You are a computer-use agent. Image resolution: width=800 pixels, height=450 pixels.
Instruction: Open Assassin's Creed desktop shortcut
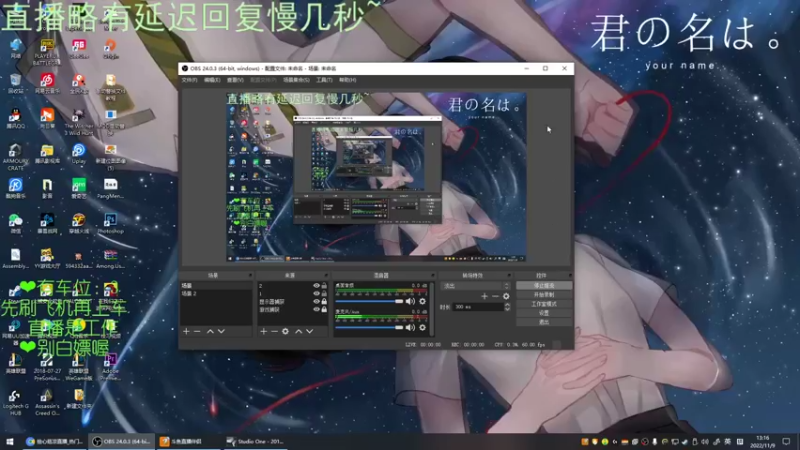47,403
